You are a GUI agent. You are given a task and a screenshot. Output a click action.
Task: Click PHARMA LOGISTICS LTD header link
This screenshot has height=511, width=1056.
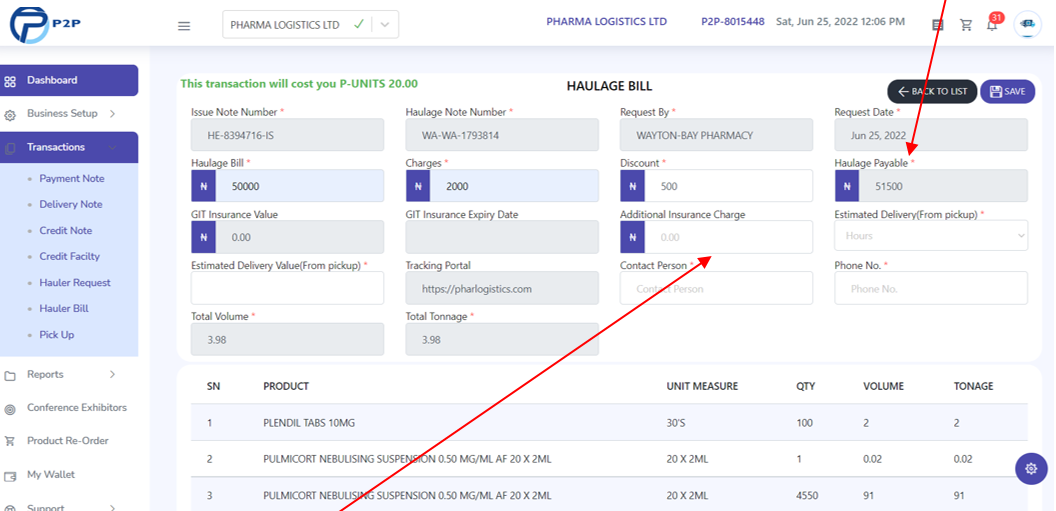click(606, 22)
